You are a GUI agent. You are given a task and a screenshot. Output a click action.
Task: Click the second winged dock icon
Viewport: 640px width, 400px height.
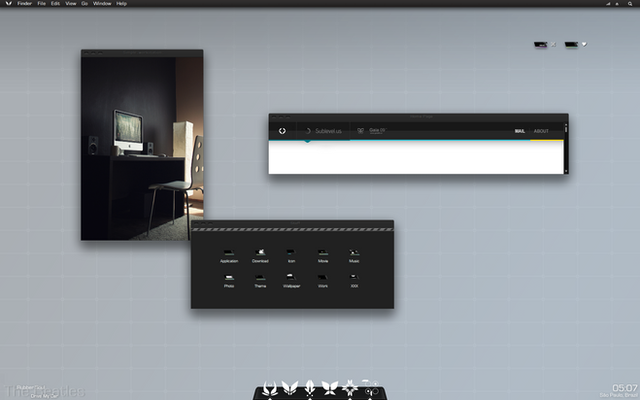(290, 388)
